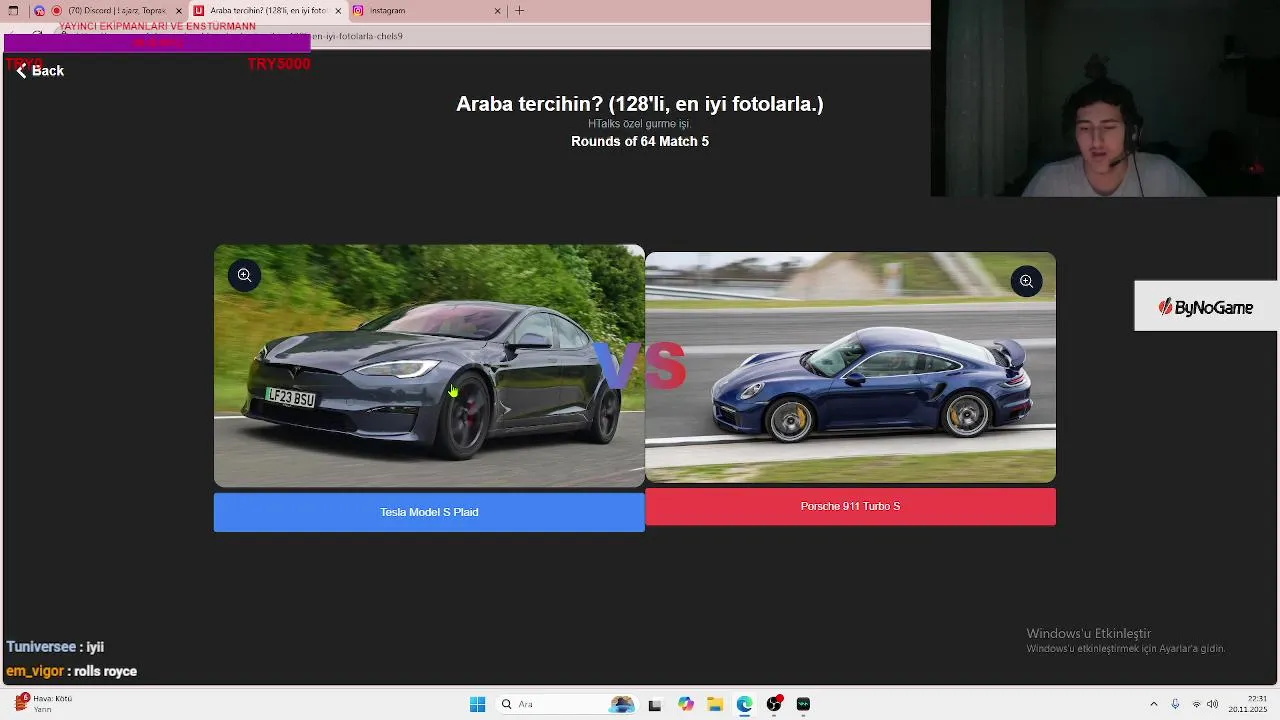Open the weather widget Hava: Kötü
Screen dimensions: 1280x720
pyautogui.click(x=43, y=704)
